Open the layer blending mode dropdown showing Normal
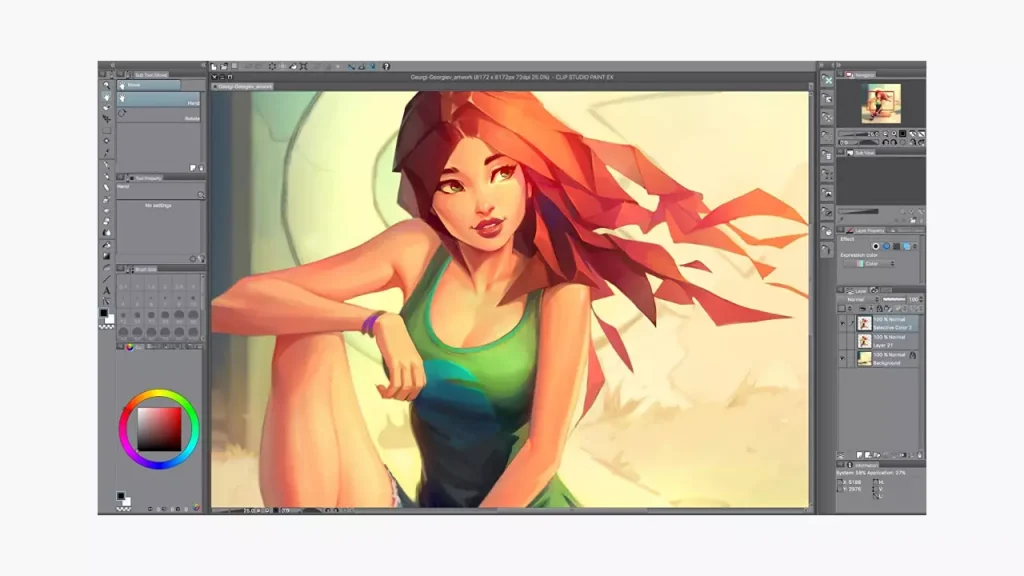This screenshot has width=1024, height=576. pyautogui.click(x=860, y=299)
